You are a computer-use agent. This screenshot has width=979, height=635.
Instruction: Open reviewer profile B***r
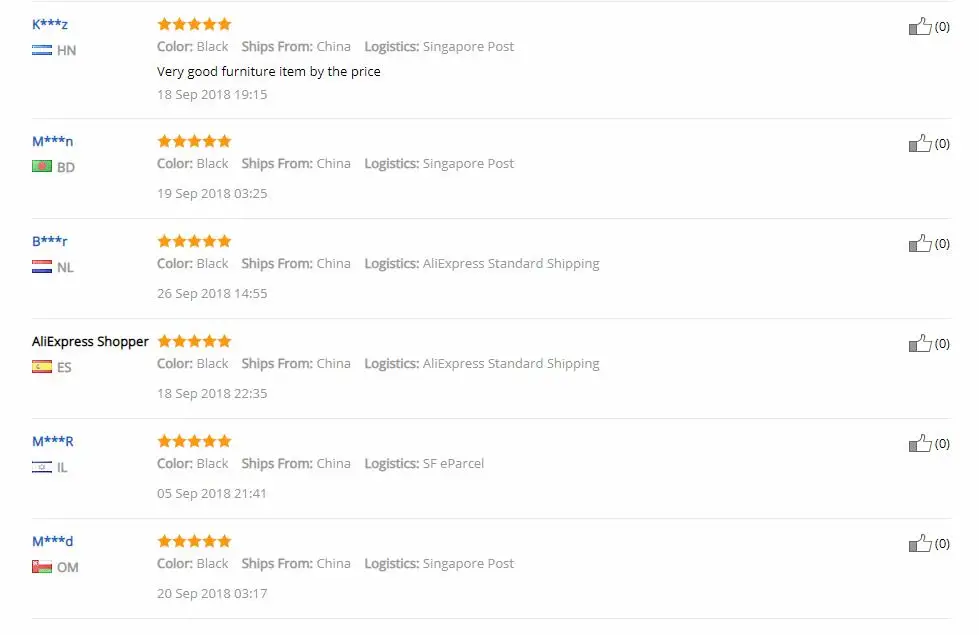point(49,241)
